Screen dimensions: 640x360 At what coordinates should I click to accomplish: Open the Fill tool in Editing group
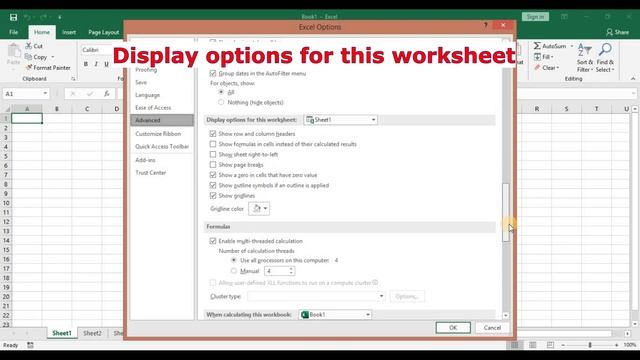click(537, 57)
